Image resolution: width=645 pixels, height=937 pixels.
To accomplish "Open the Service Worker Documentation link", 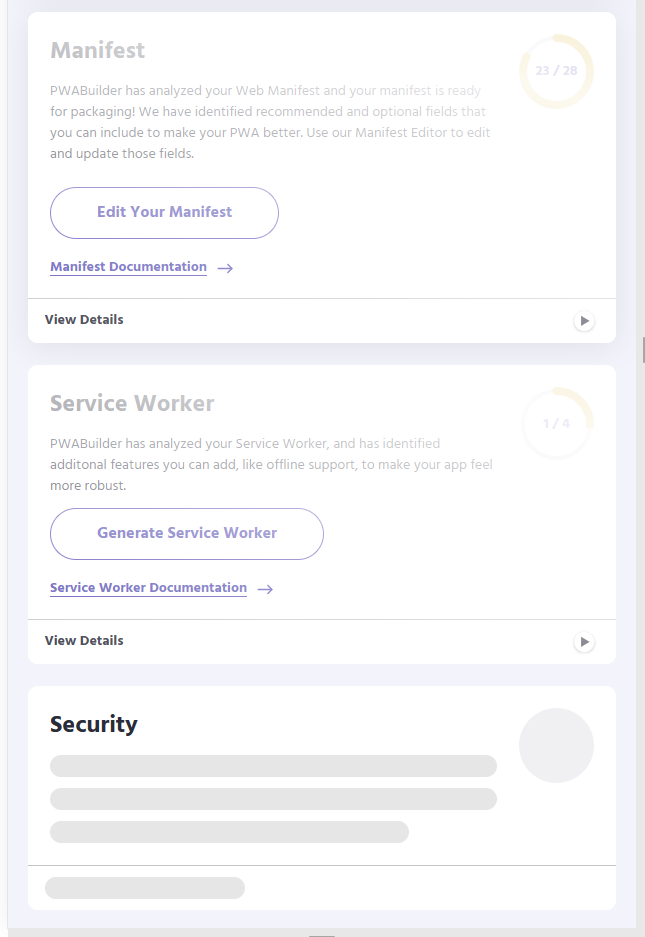I will click(x=148, y=587).
